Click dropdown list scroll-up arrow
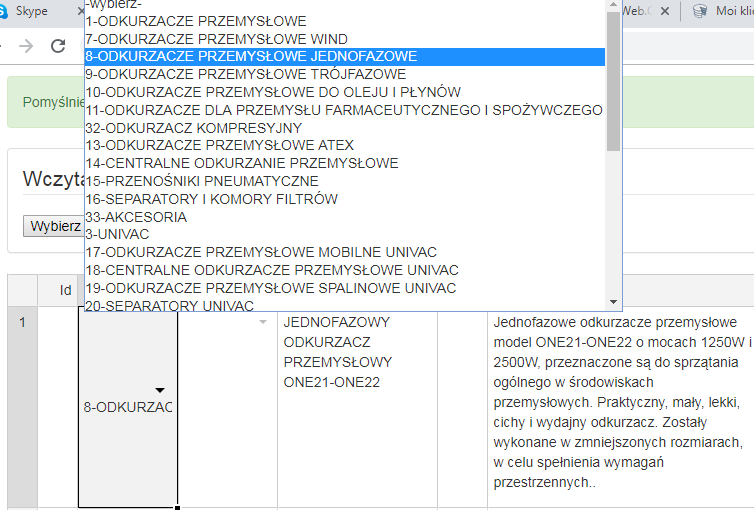This screenshot has width=754, height=510. coord(613,4)
